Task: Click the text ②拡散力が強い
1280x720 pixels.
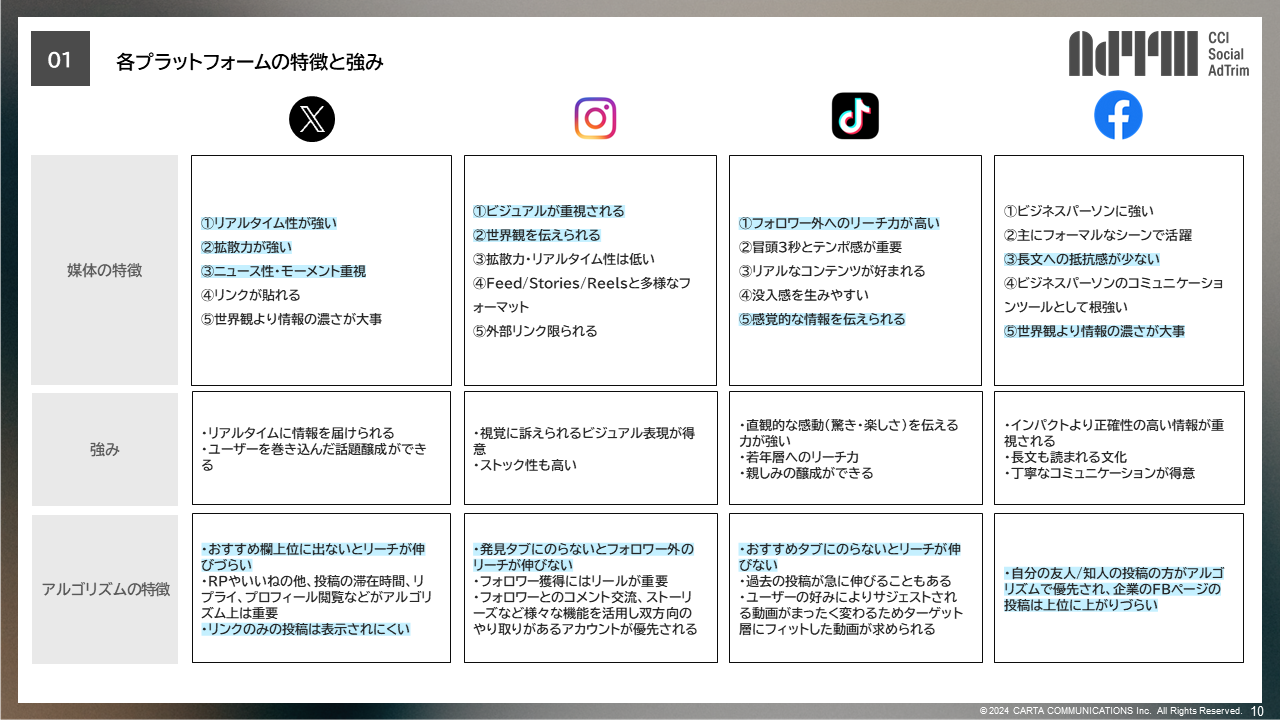Action: [x=246, y=247]
